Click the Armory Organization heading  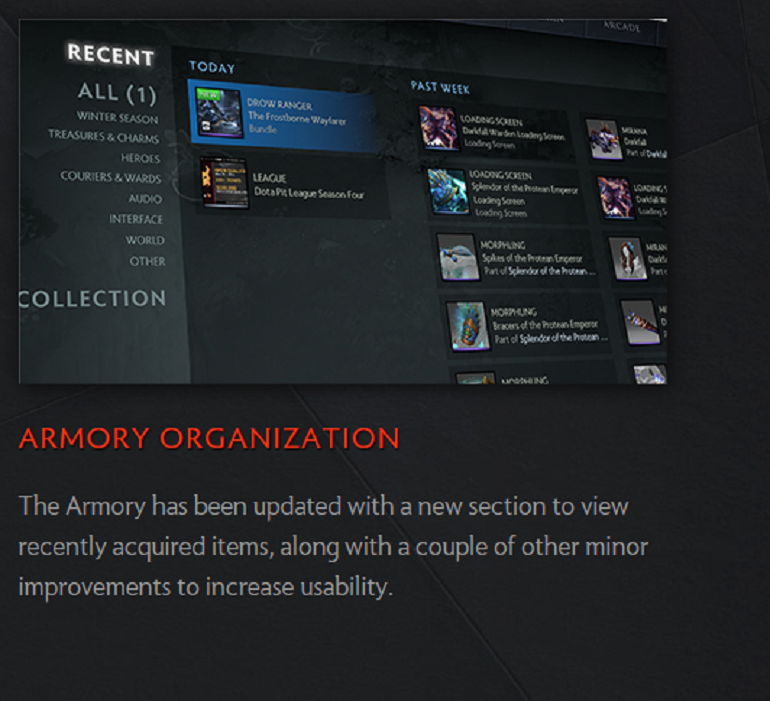209,438
